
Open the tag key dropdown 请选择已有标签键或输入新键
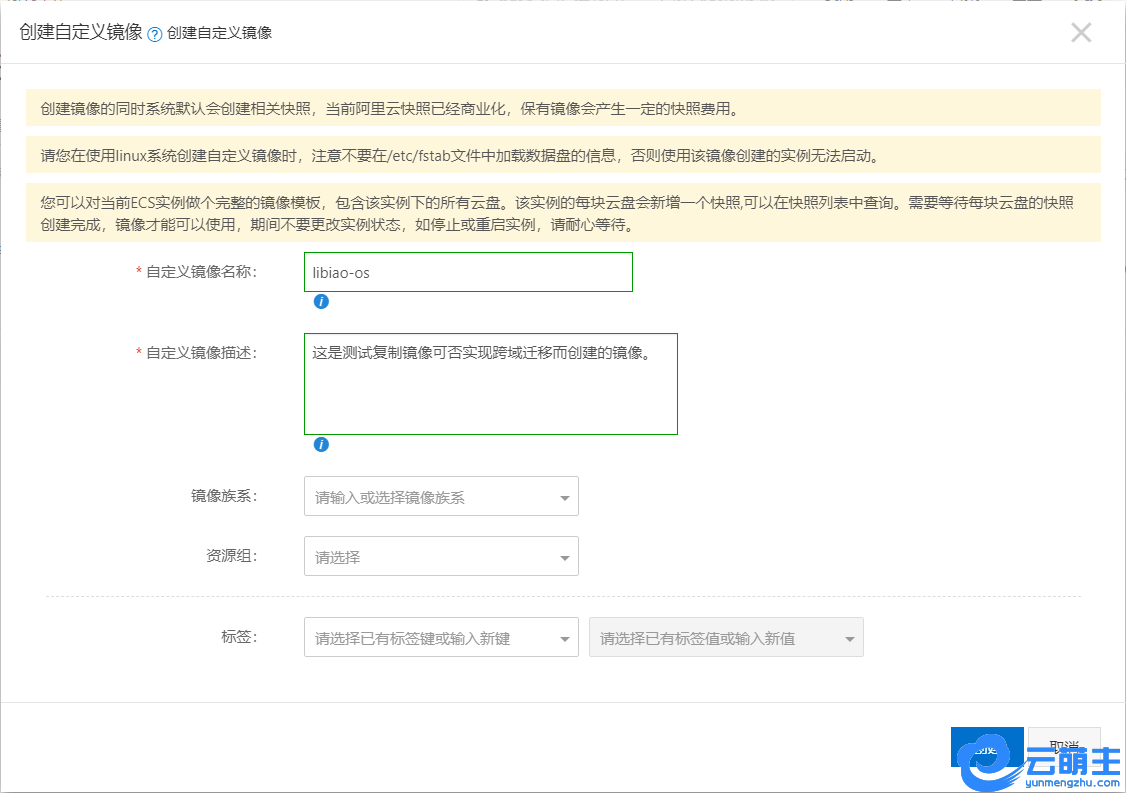441,638
